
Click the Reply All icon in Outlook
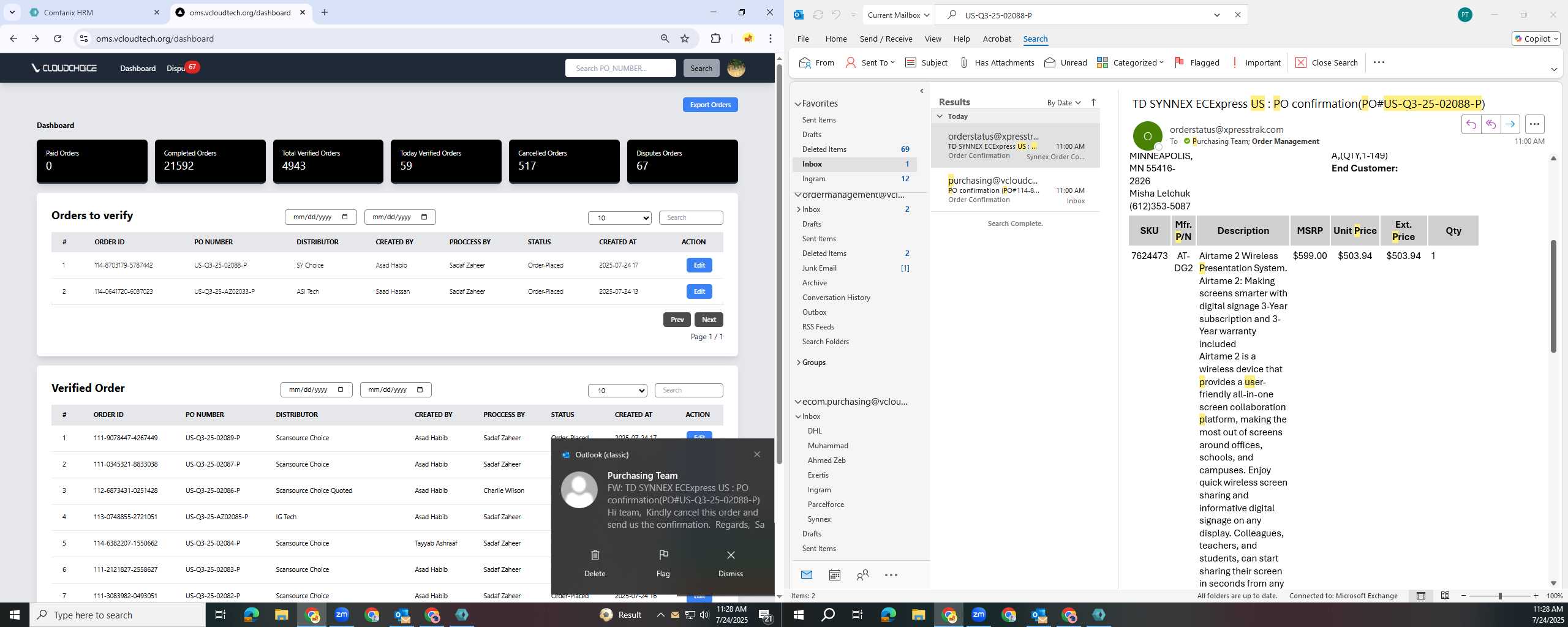1490,124
